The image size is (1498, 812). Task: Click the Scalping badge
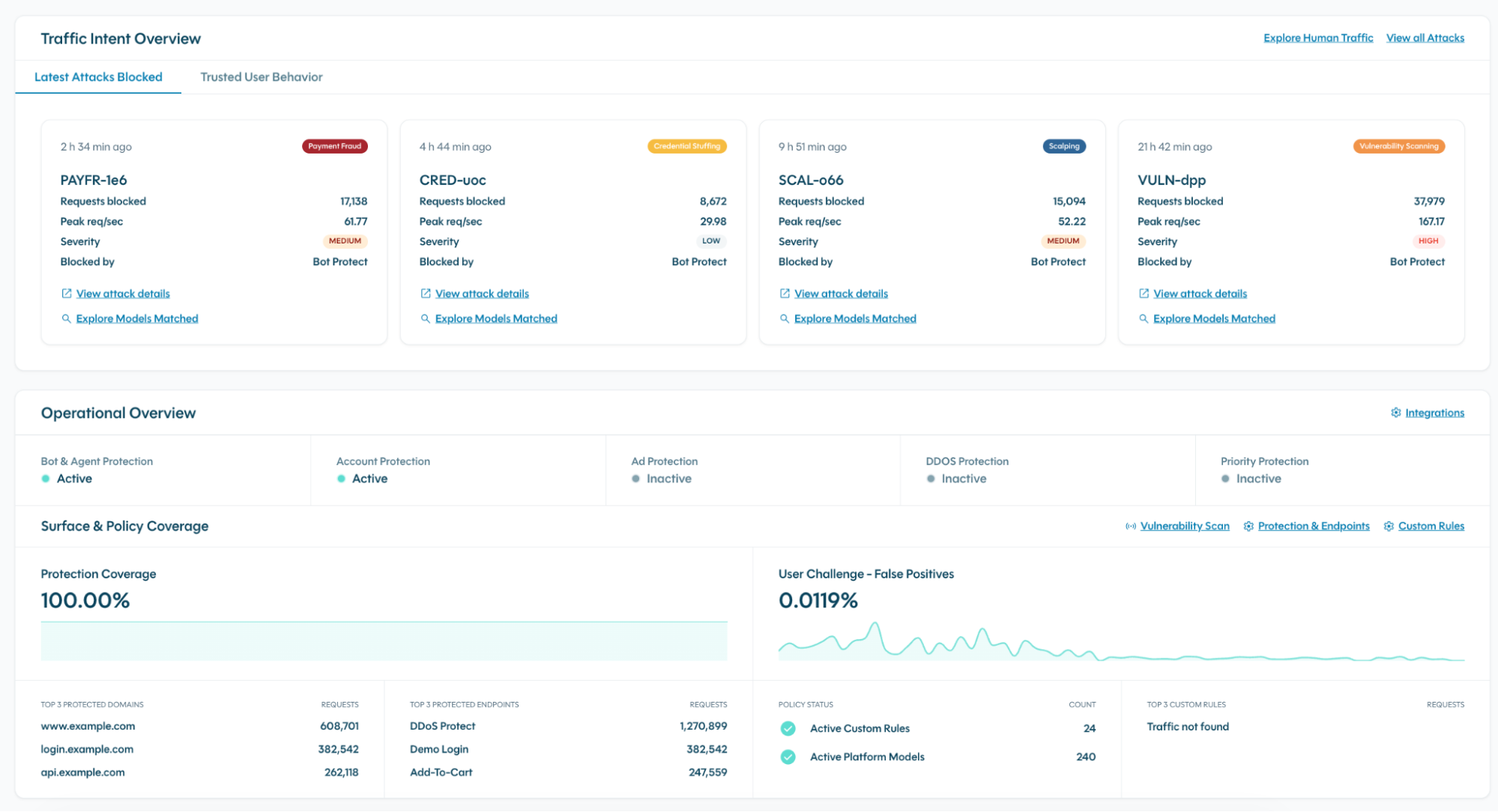pos(1064,146)
